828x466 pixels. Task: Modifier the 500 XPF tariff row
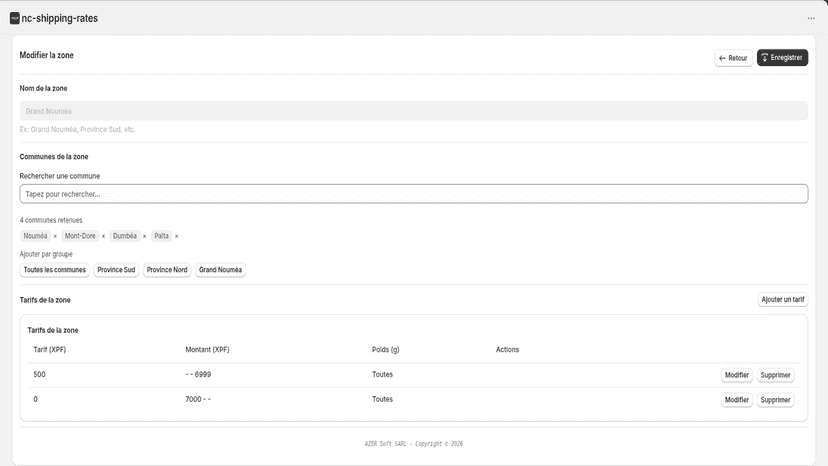pos(737,375)
